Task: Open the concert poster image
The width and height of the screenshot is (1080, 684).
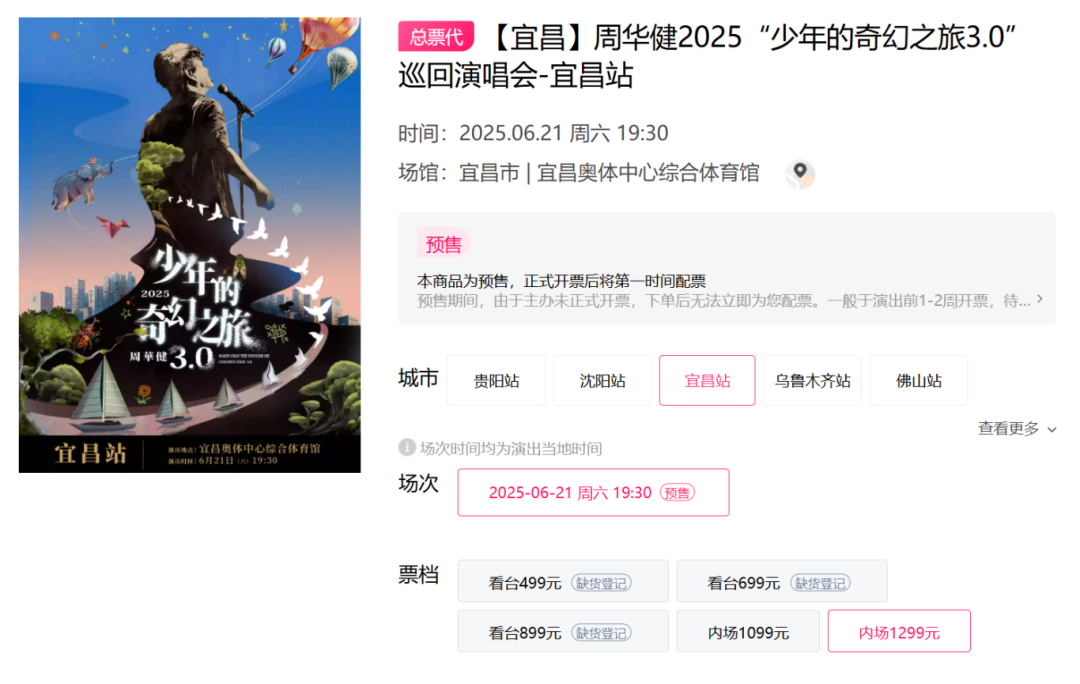Action: click(189, 245)
